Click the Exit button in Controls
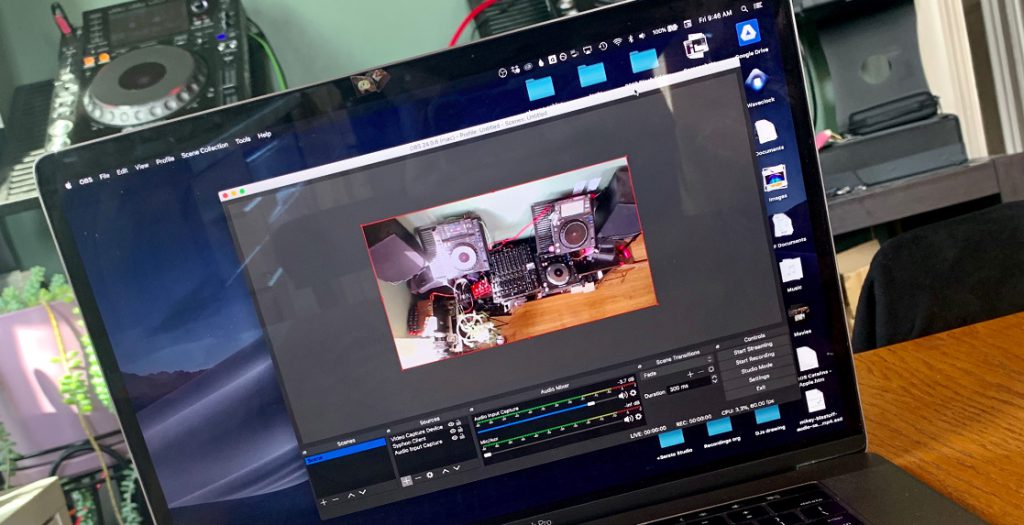The width and height of the screenshot is (1024, 525). [761, 388]
